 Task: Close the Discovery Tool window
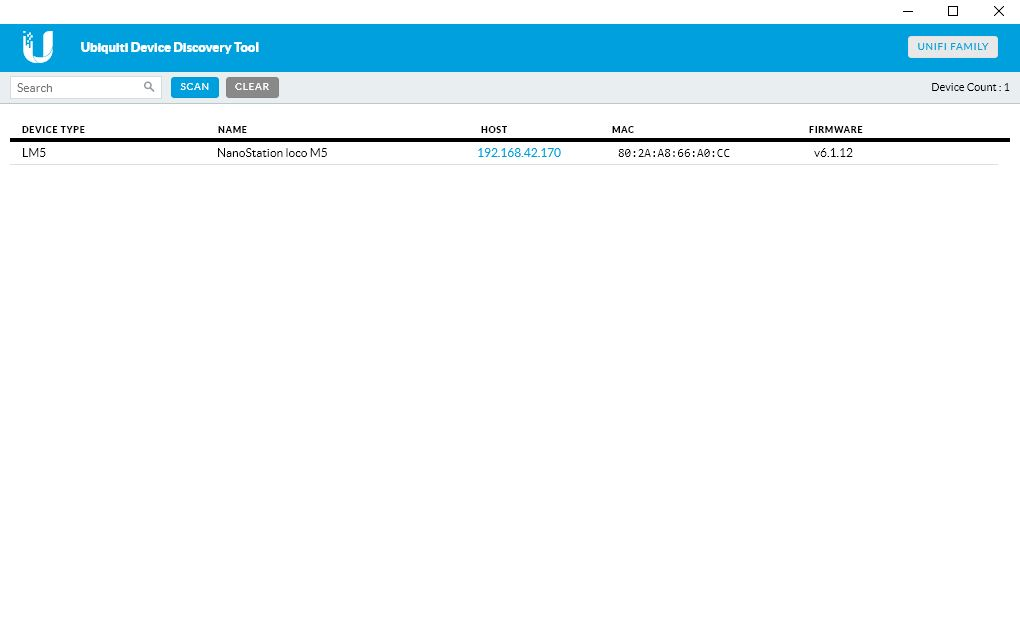[999, 11]
